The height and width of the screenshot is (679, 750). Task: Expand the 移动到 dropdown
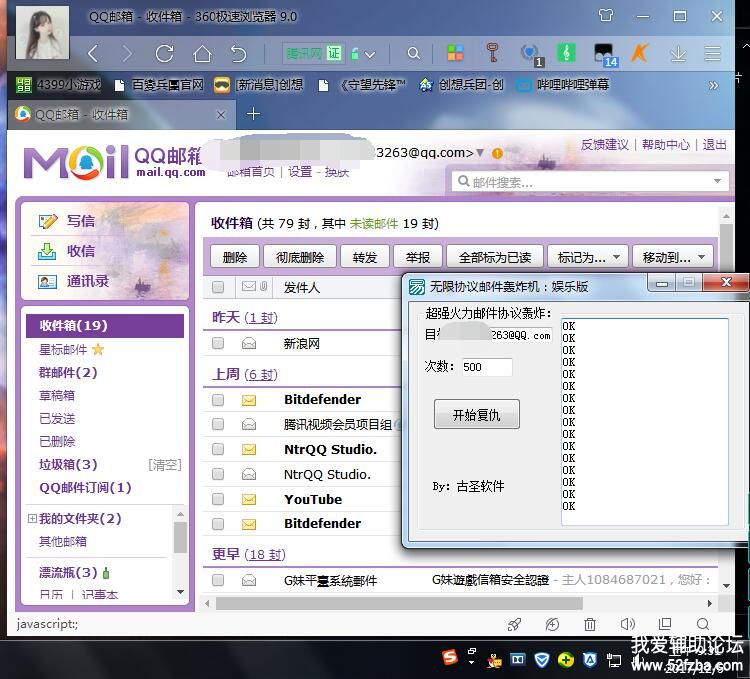click(674, 257)
